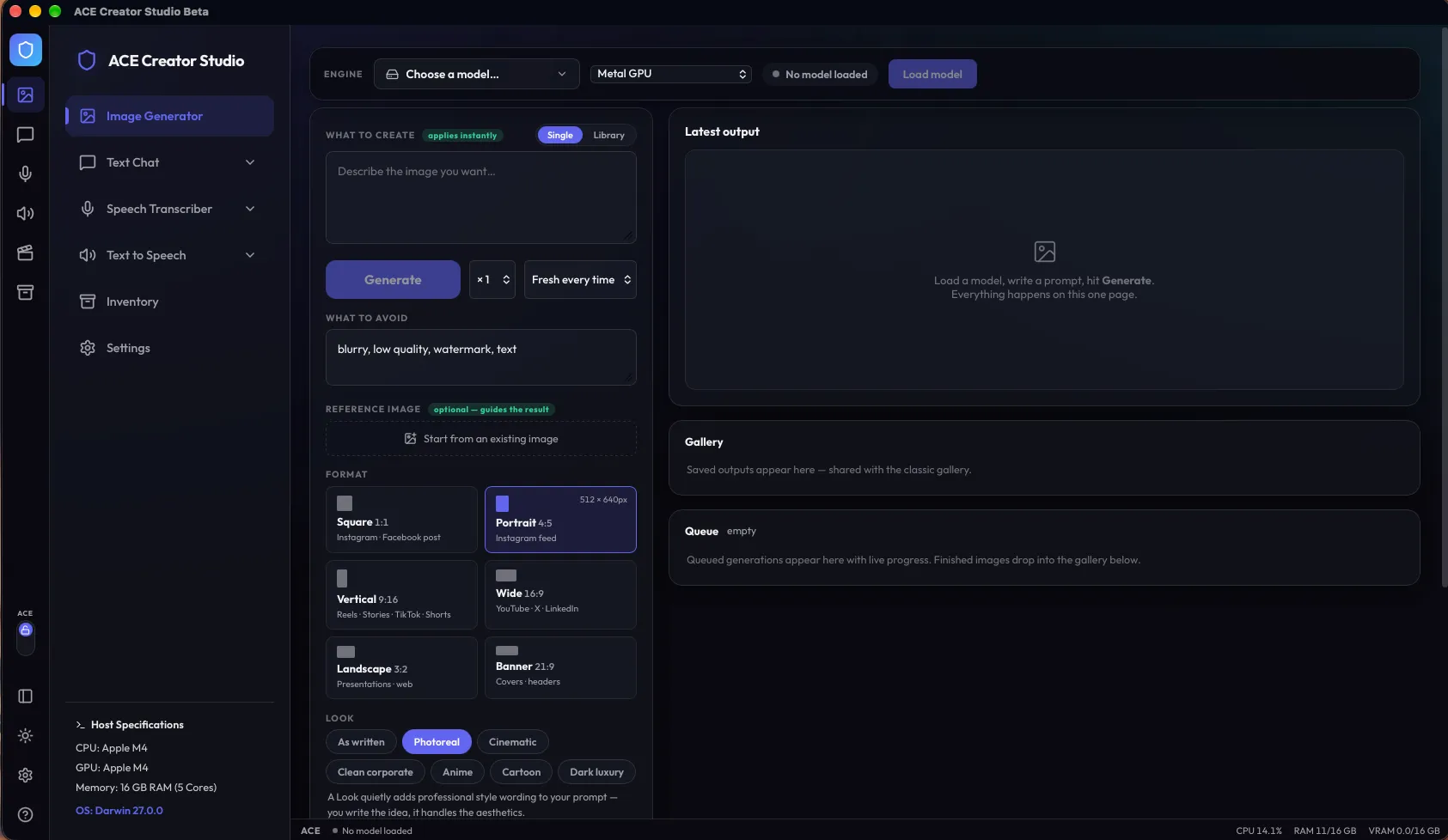Select the Landscape 3:2 format
1448x840 pixels.
[x=401, y=668]
